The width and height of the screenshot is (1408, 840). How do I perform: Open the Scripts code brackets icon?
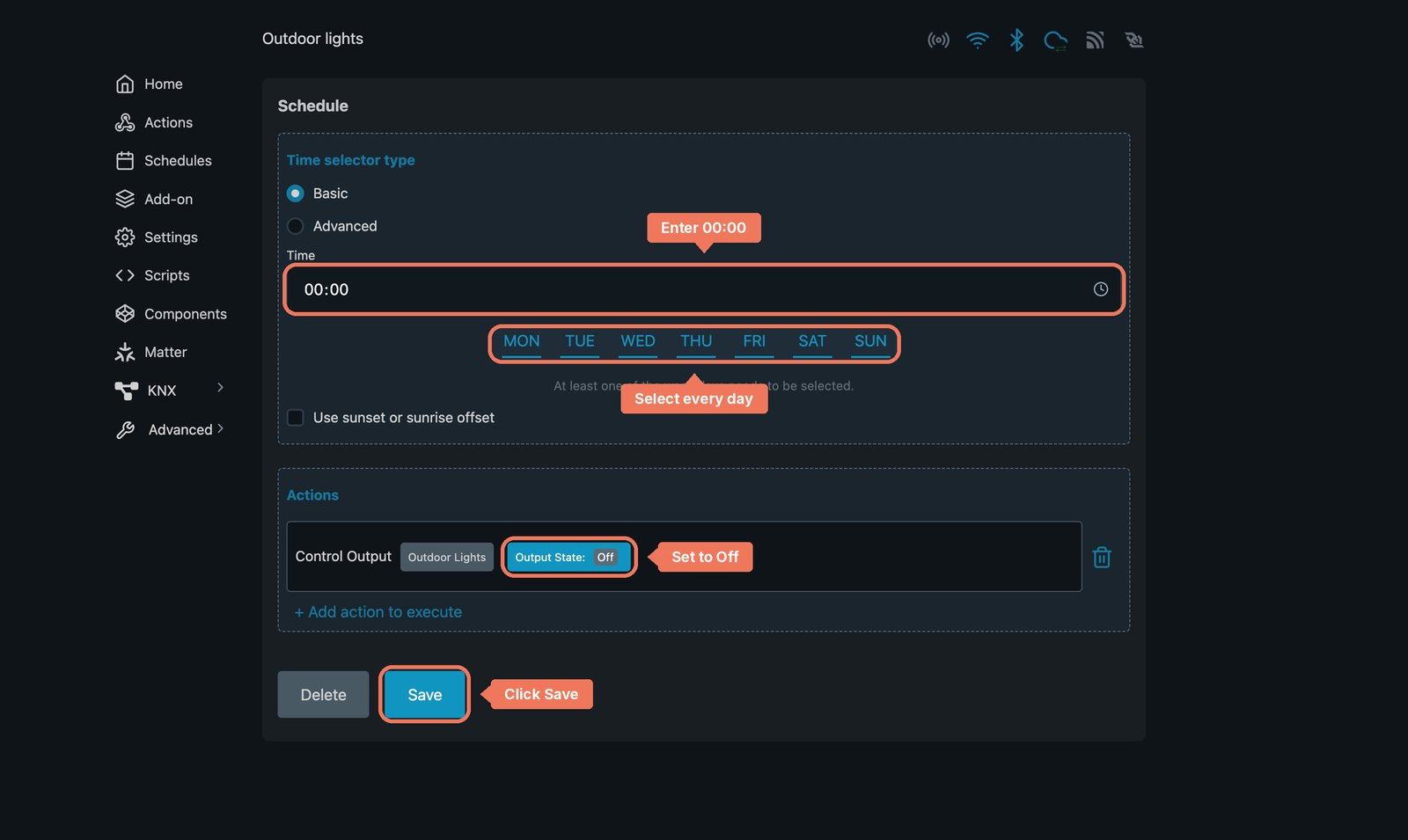[125, 275]
